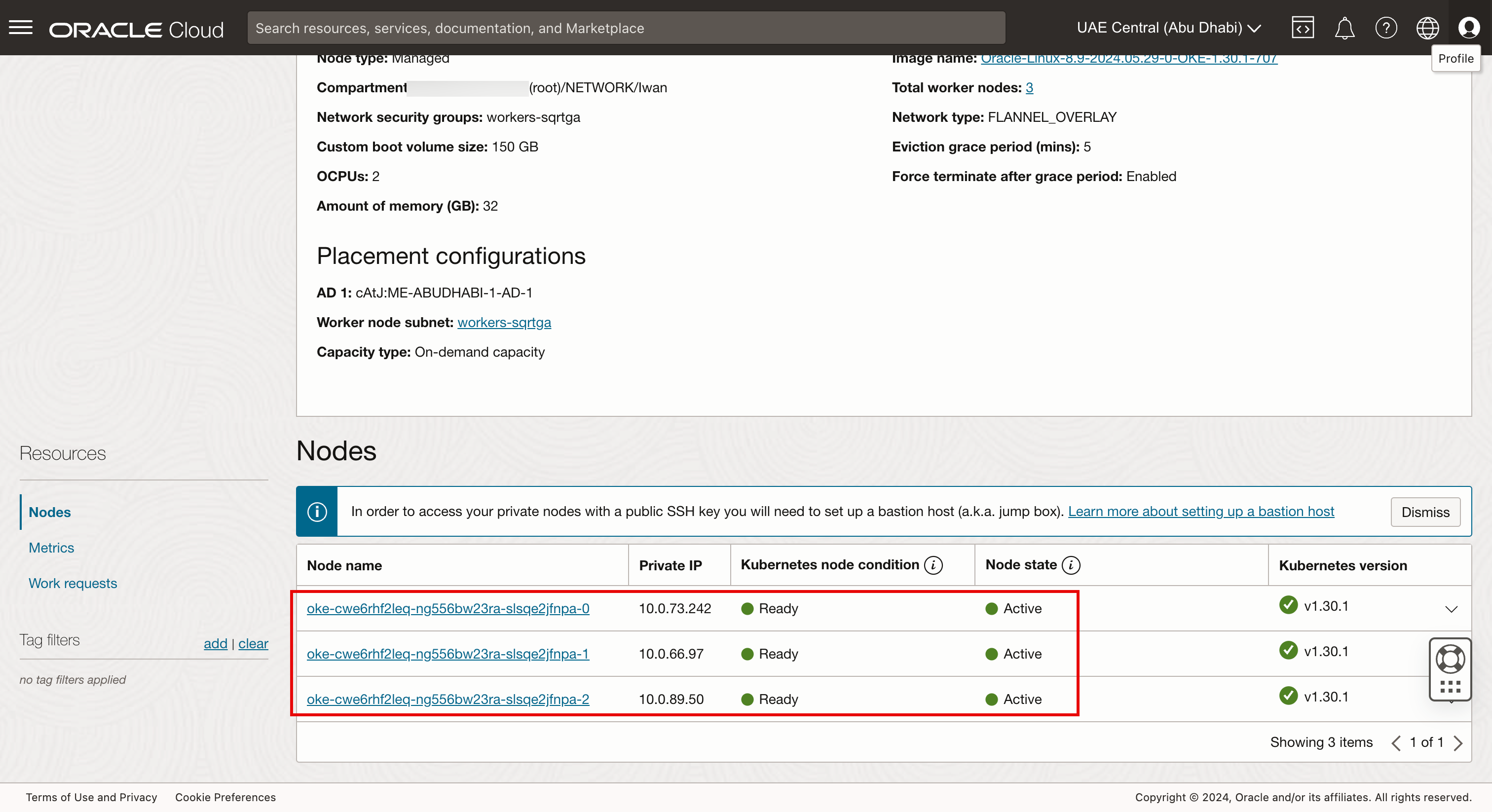Image resolution: width=1492 pixels, height=812 pixels.
Task: Click the help question mark icon
Action: 1386,27
